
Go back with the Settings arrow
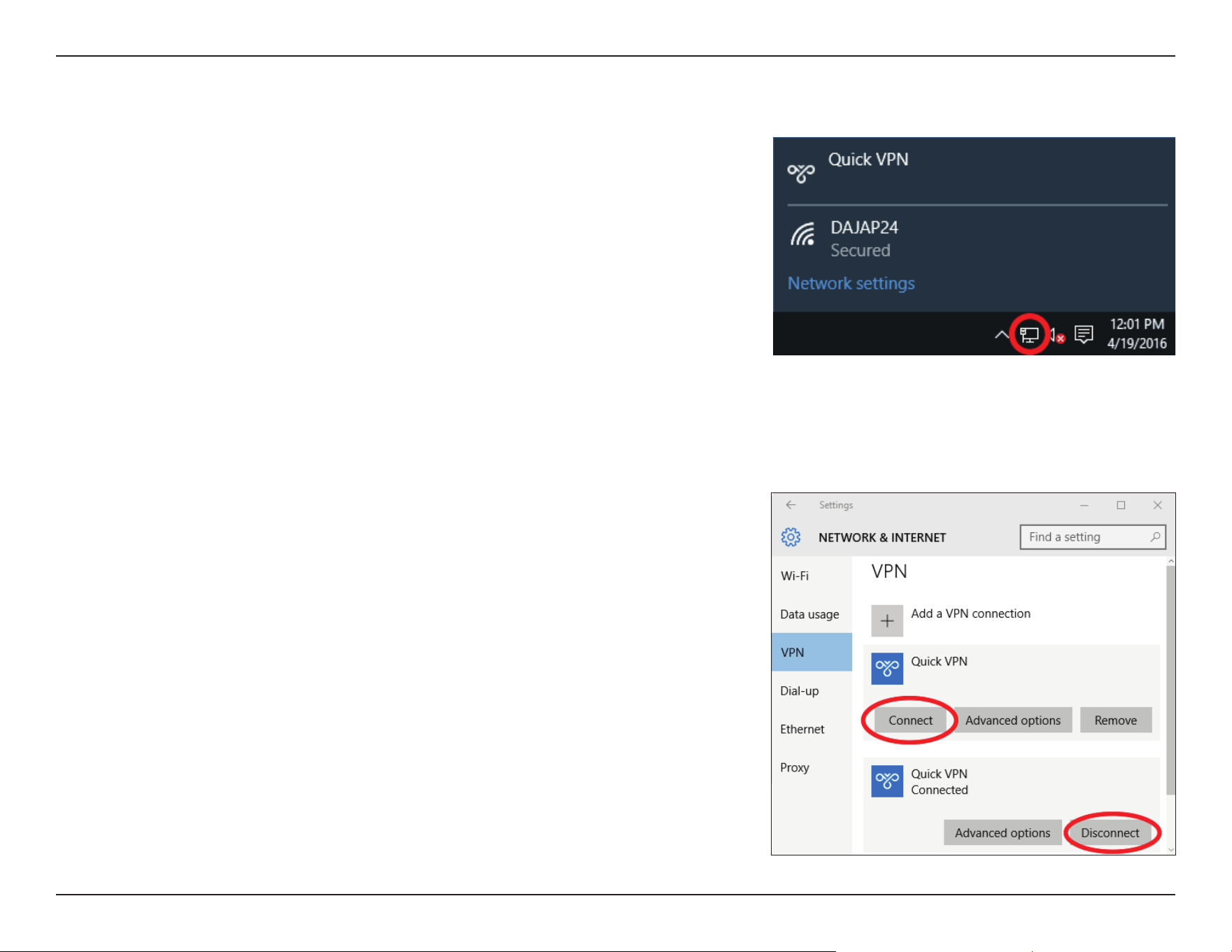coord(791,505)
